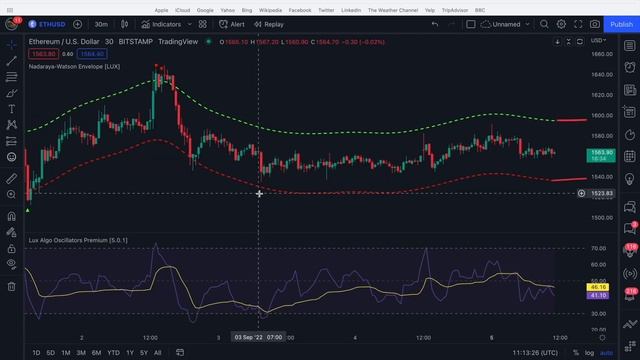Open the prediction and measurement tools

click(x=11, y=141)
